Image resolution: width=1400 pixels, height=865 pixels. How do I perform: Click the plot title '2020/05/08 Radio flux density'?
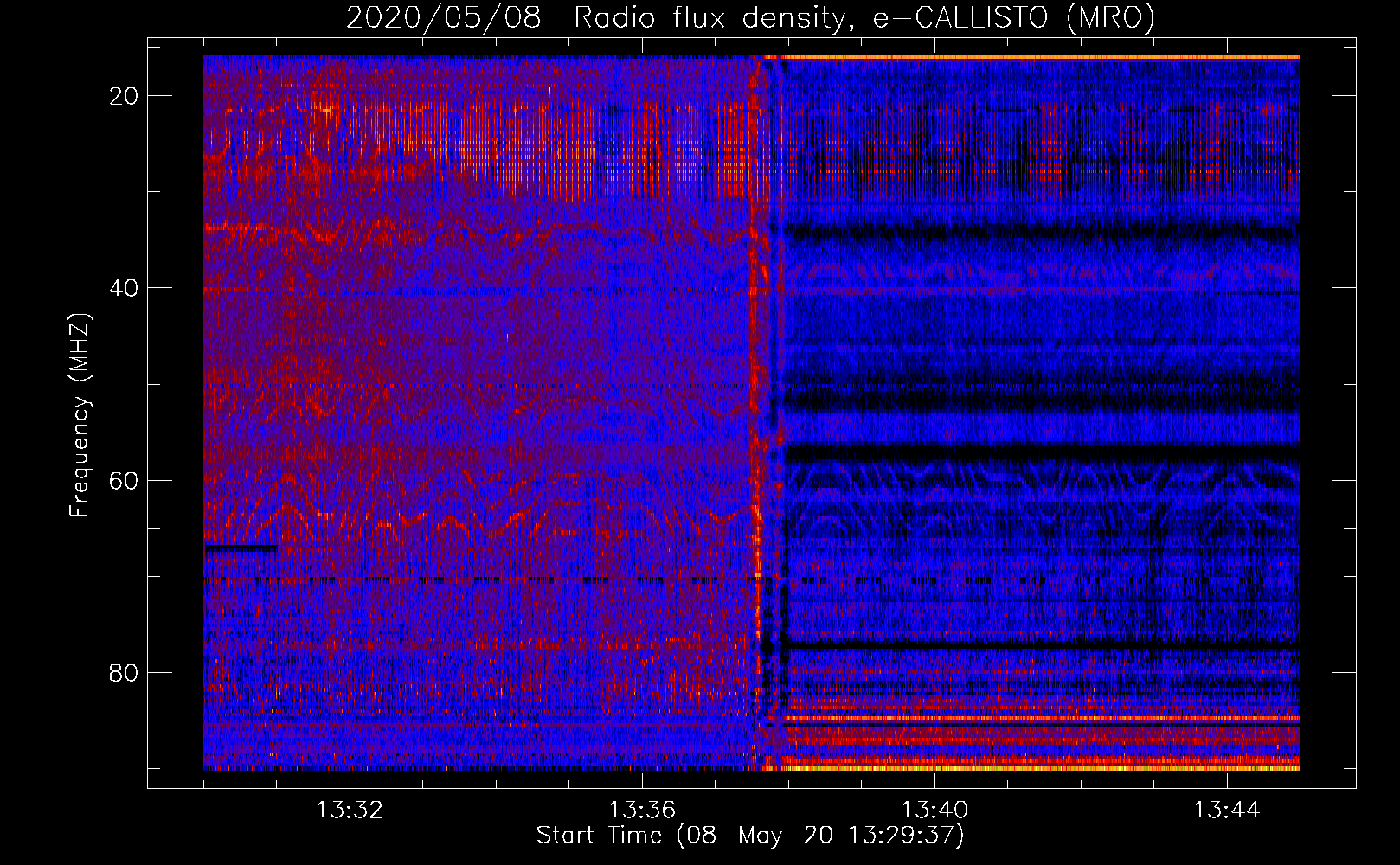tap(750, 18)
